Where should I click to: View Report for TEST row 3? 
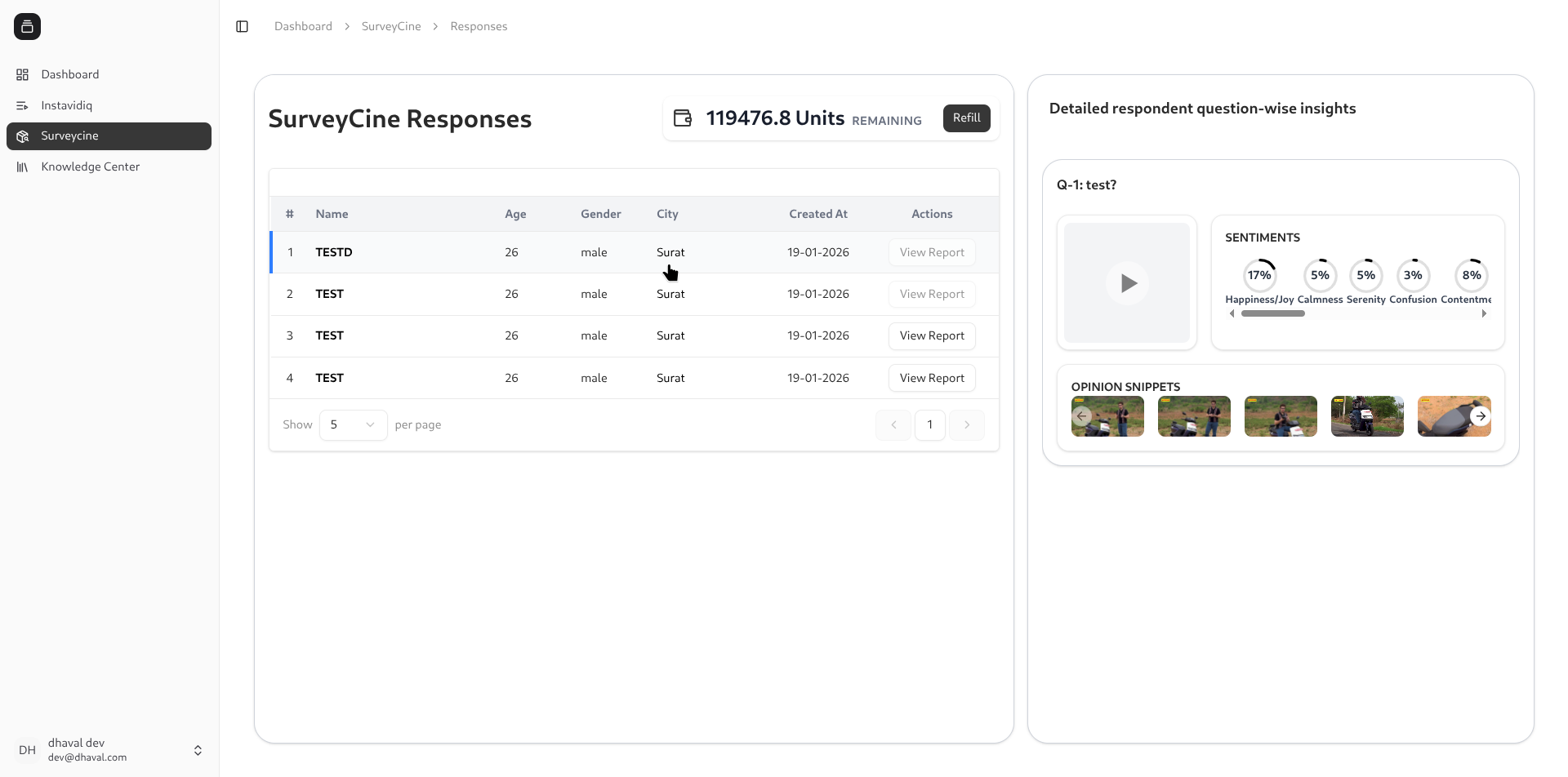click(932, 335)
